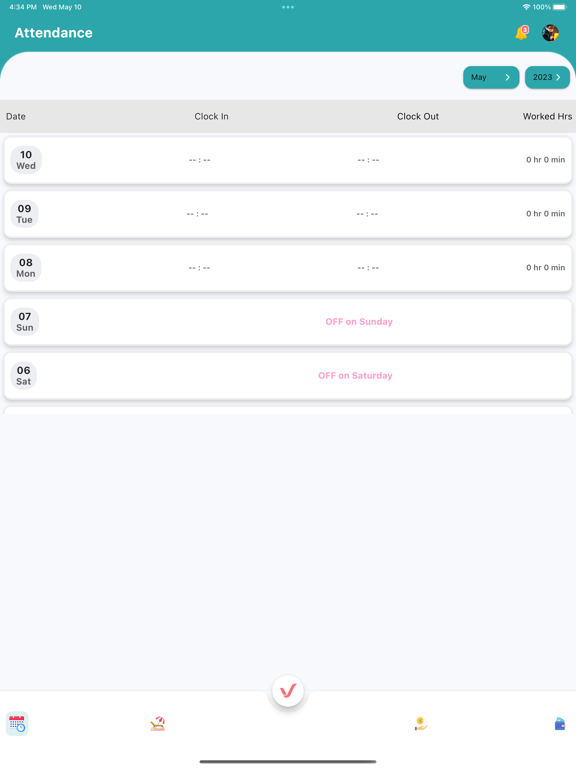Tap the red checkmark clock-in button

point(288,691)
